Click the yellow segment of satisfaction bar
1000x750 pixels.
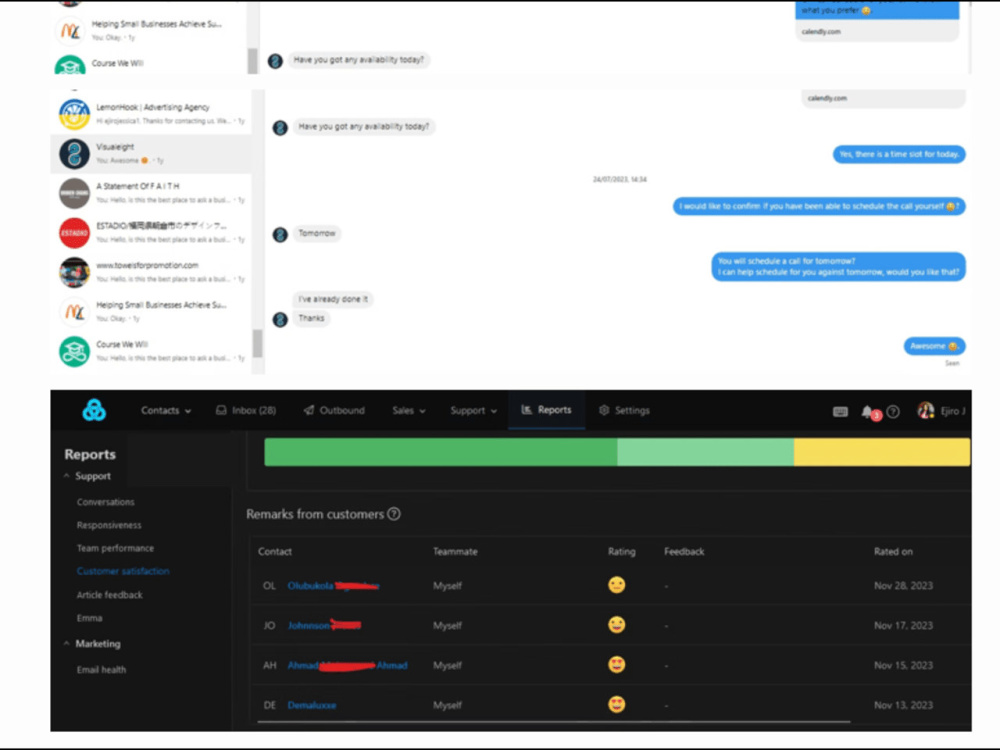click(882, 452)
